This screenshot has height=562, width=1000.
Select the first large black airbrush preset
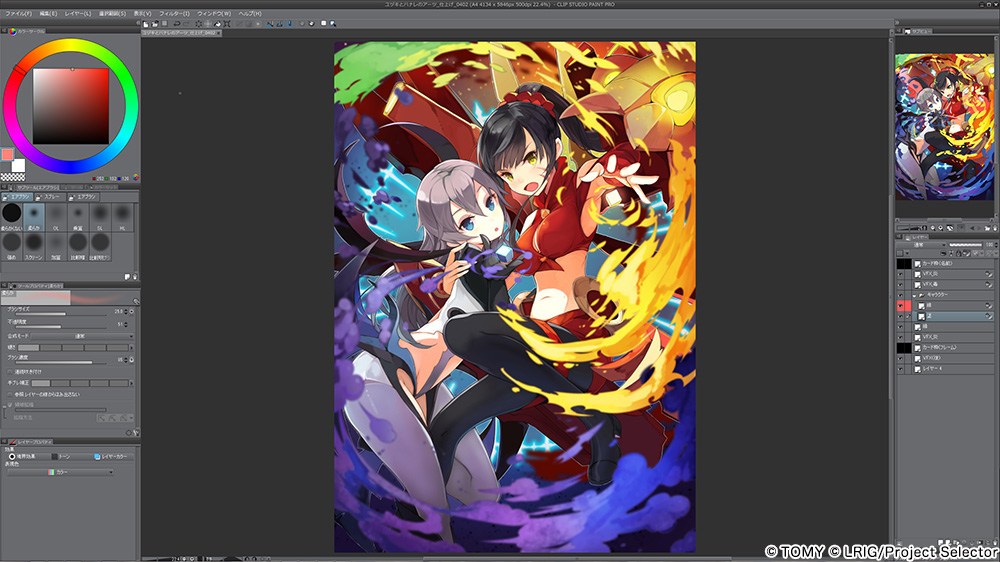tap(11, 218)
